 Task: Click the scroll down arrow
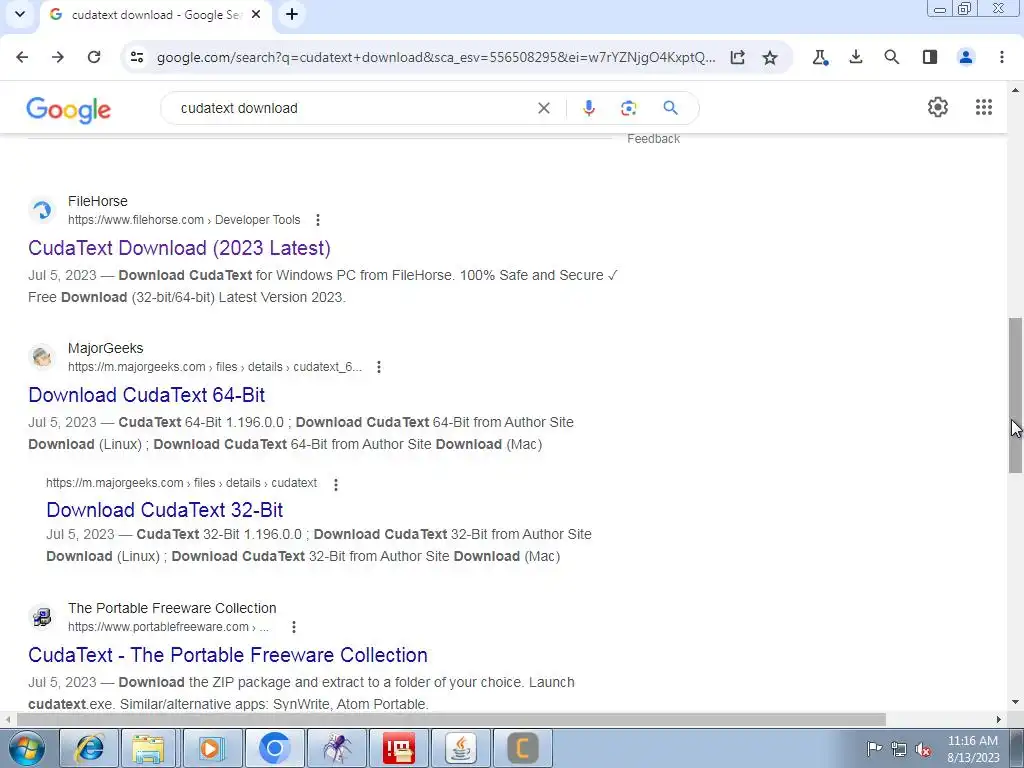[1015, 703]
